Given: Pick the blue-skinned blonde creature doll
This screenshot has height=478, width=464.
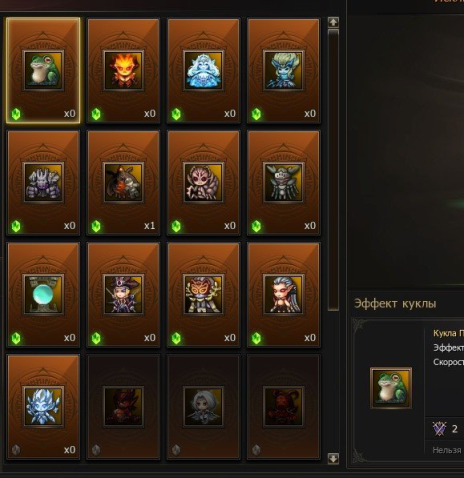Looking at the screenshot, I should click(x=283, y=71).
